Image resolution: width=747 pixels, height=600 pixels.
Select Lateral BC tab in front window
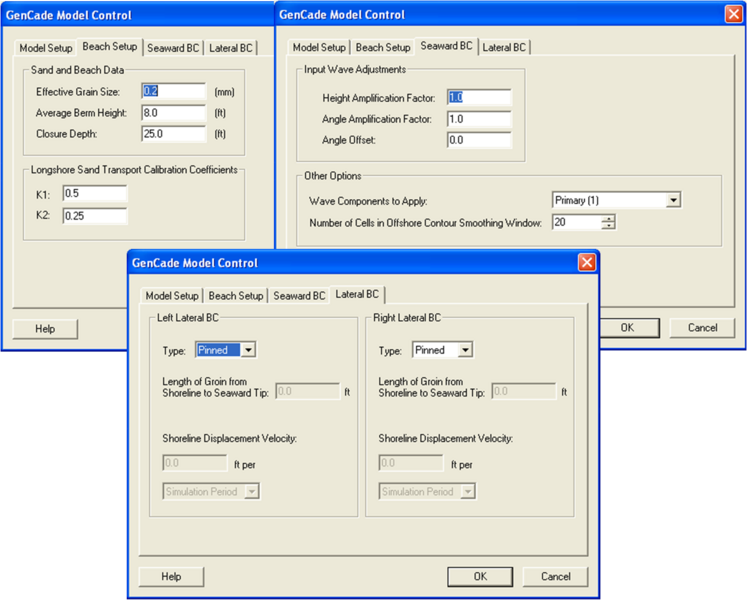point(357,295)
